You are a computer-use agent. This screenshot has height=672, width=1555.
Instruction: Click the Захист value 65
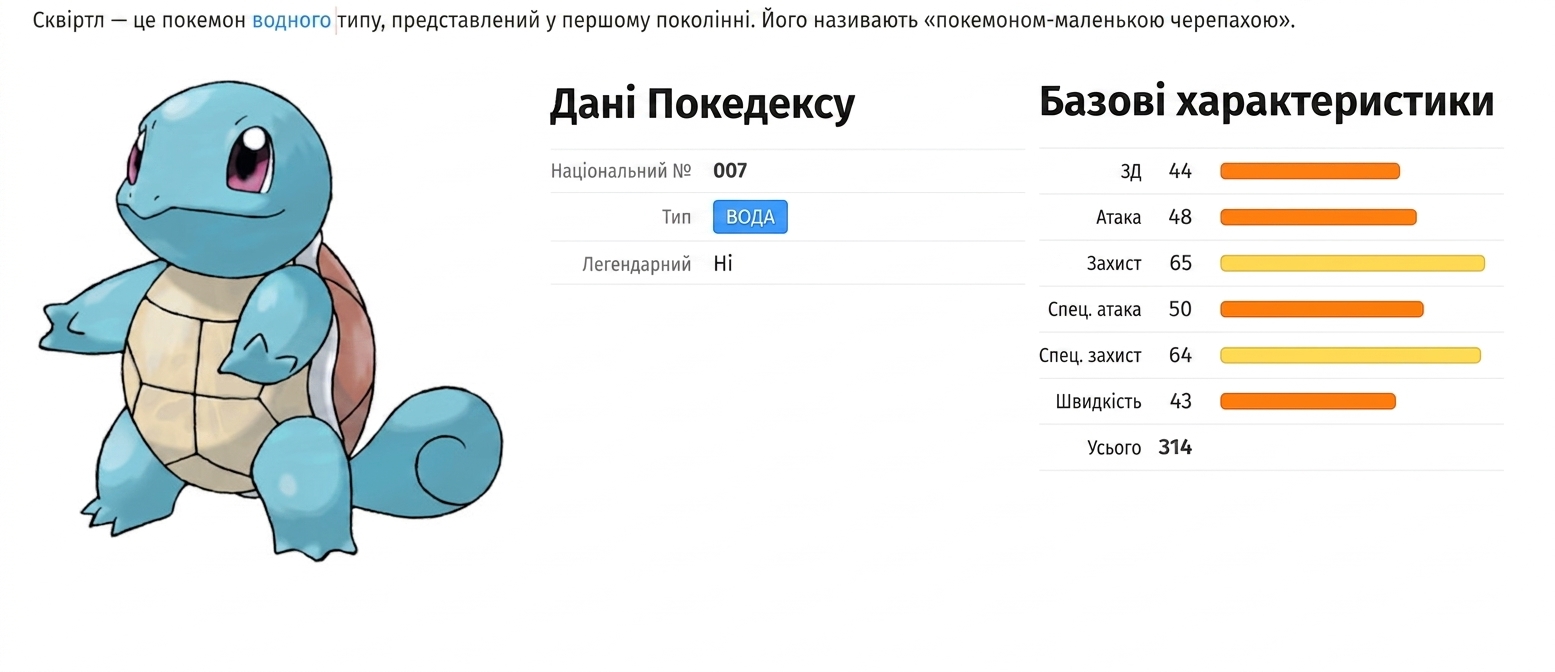pos(1180,263)
